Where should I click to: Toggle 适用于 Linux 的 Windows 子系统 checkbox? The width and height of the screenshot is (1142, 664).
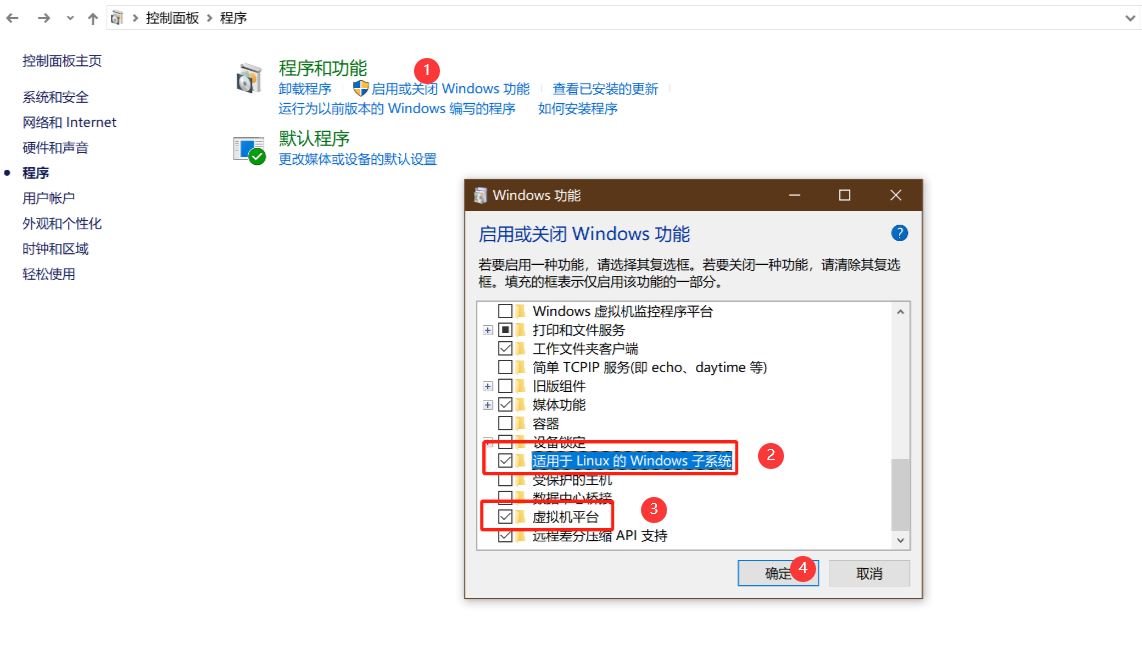(x=505, y=461)
